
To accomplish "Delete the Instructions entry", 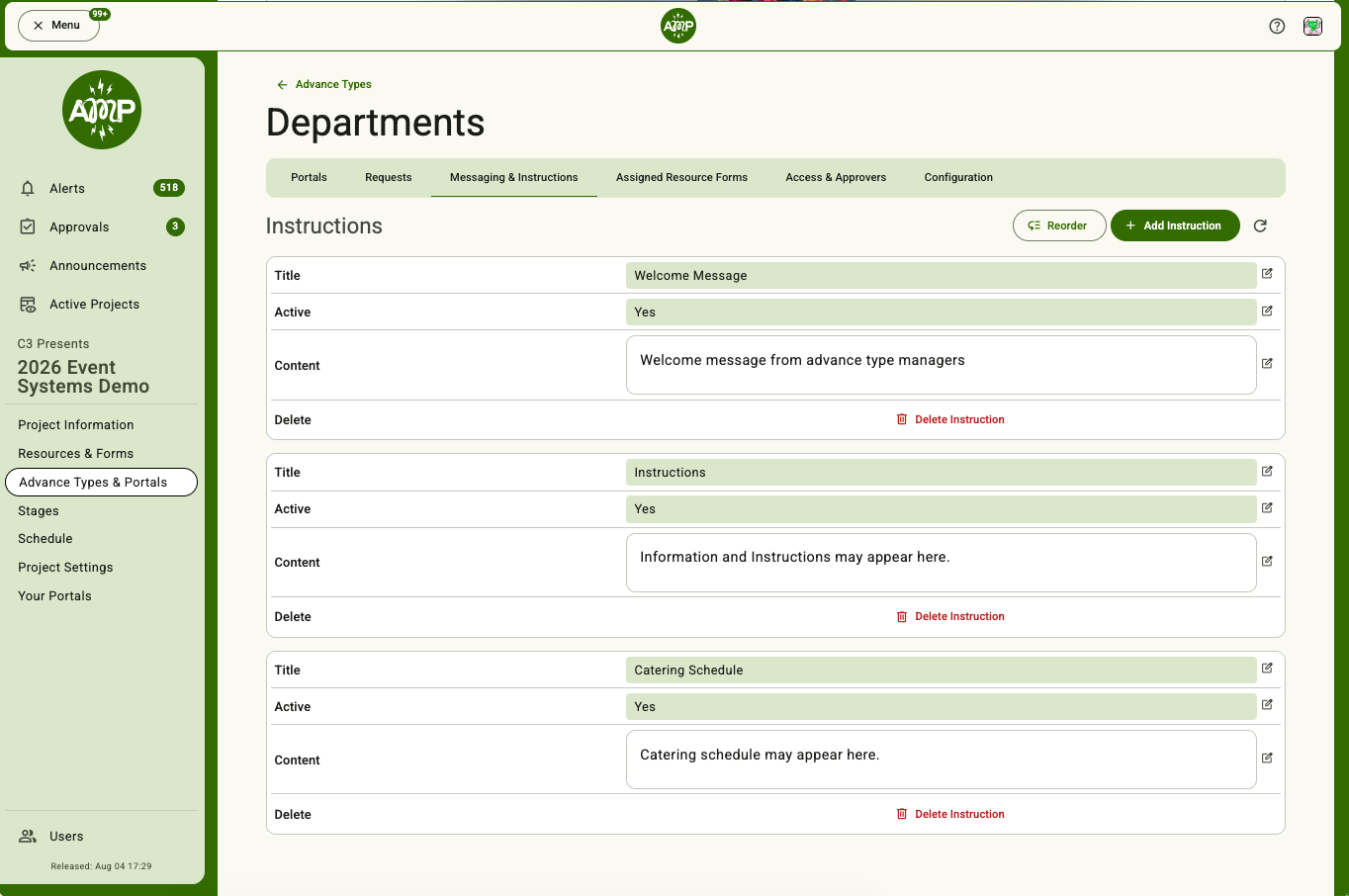I will (x=950, y=616).
